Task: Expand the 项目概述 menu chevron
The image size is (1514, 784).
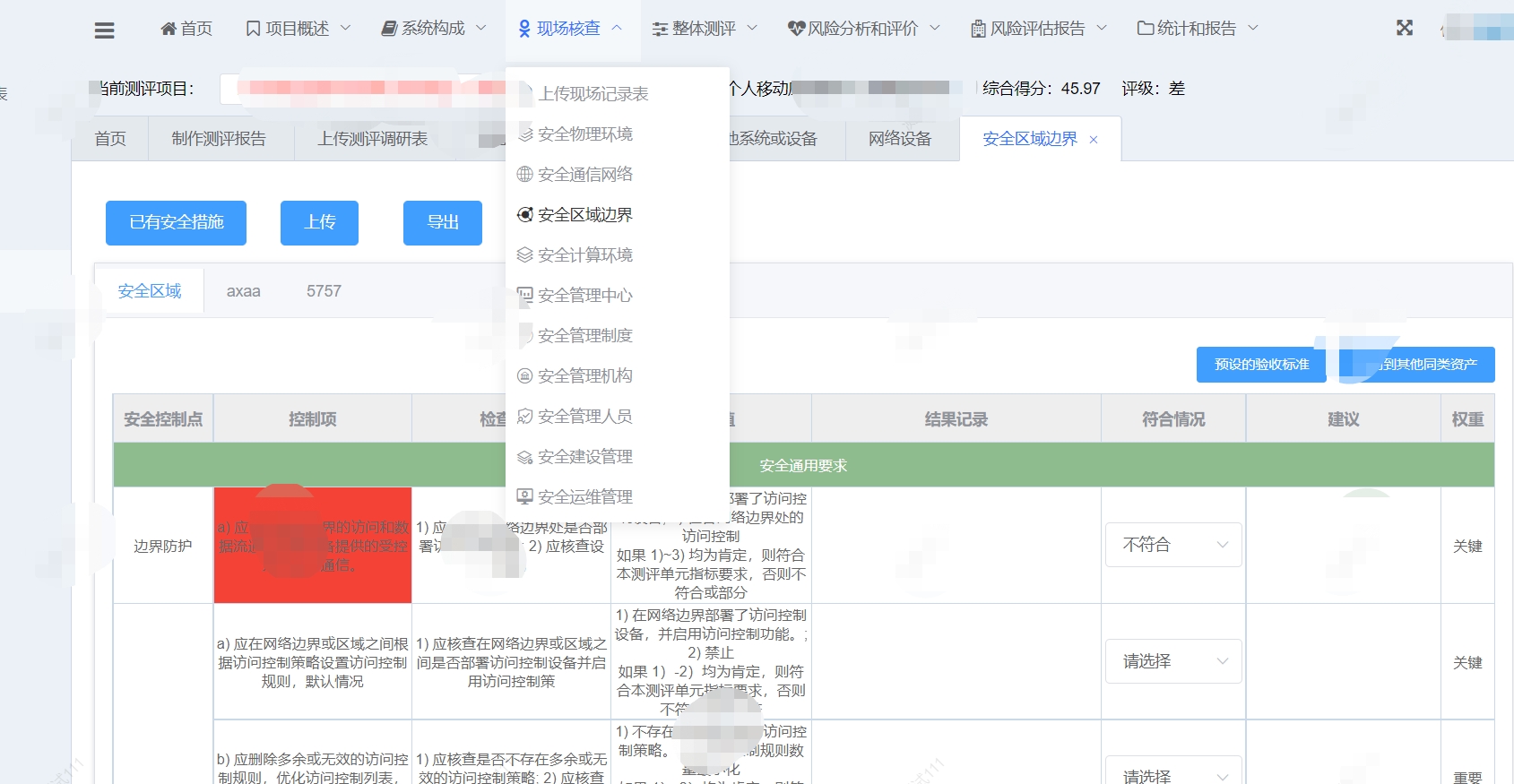Action: (x=346, y=29)
